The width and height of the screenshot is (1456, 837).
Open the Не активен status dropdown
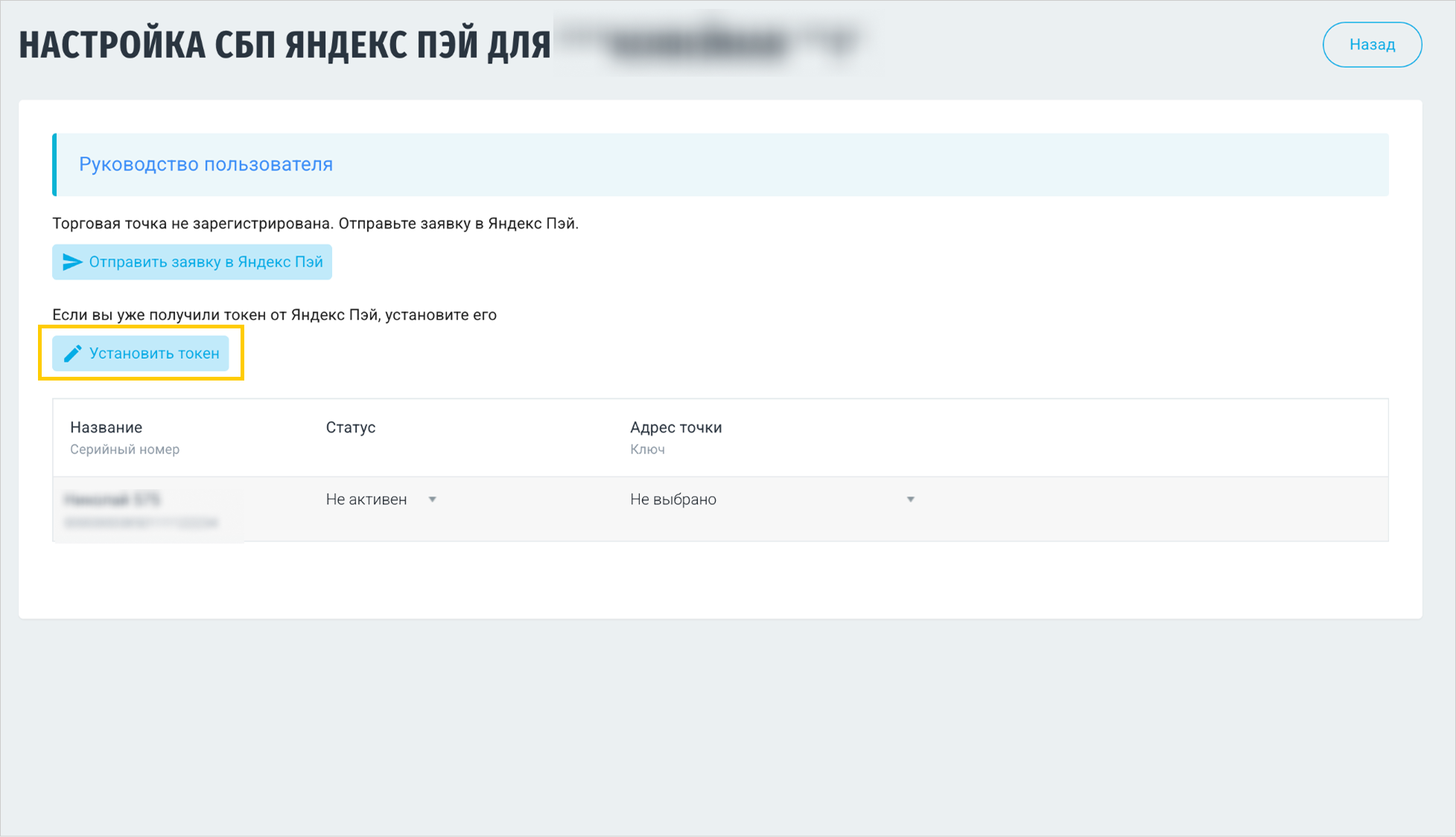pos(366,500)
